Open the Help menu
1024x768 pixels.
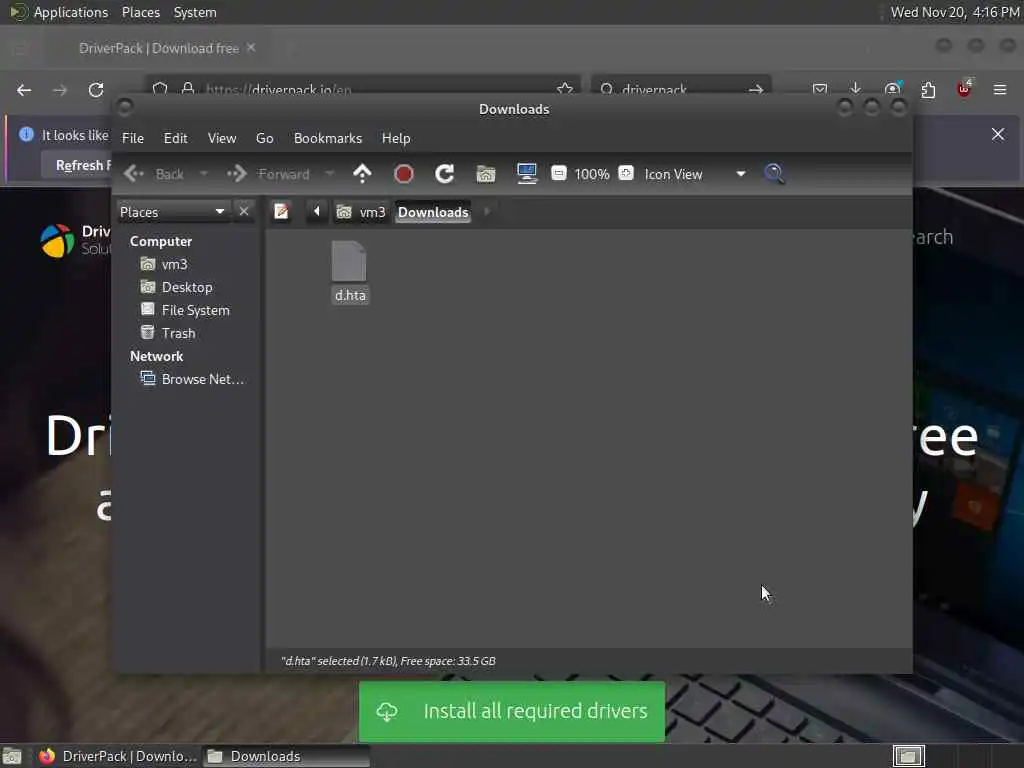click(x=396, y=138)
